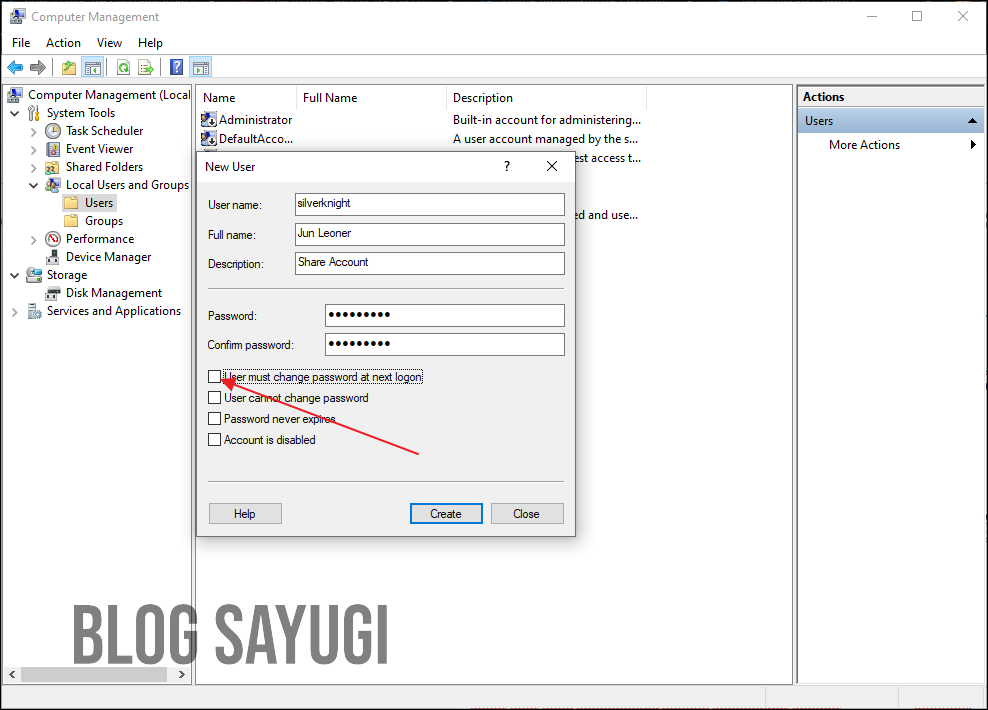
Task: Click the blue Help toolbar icon
Action: pos(176,67)
